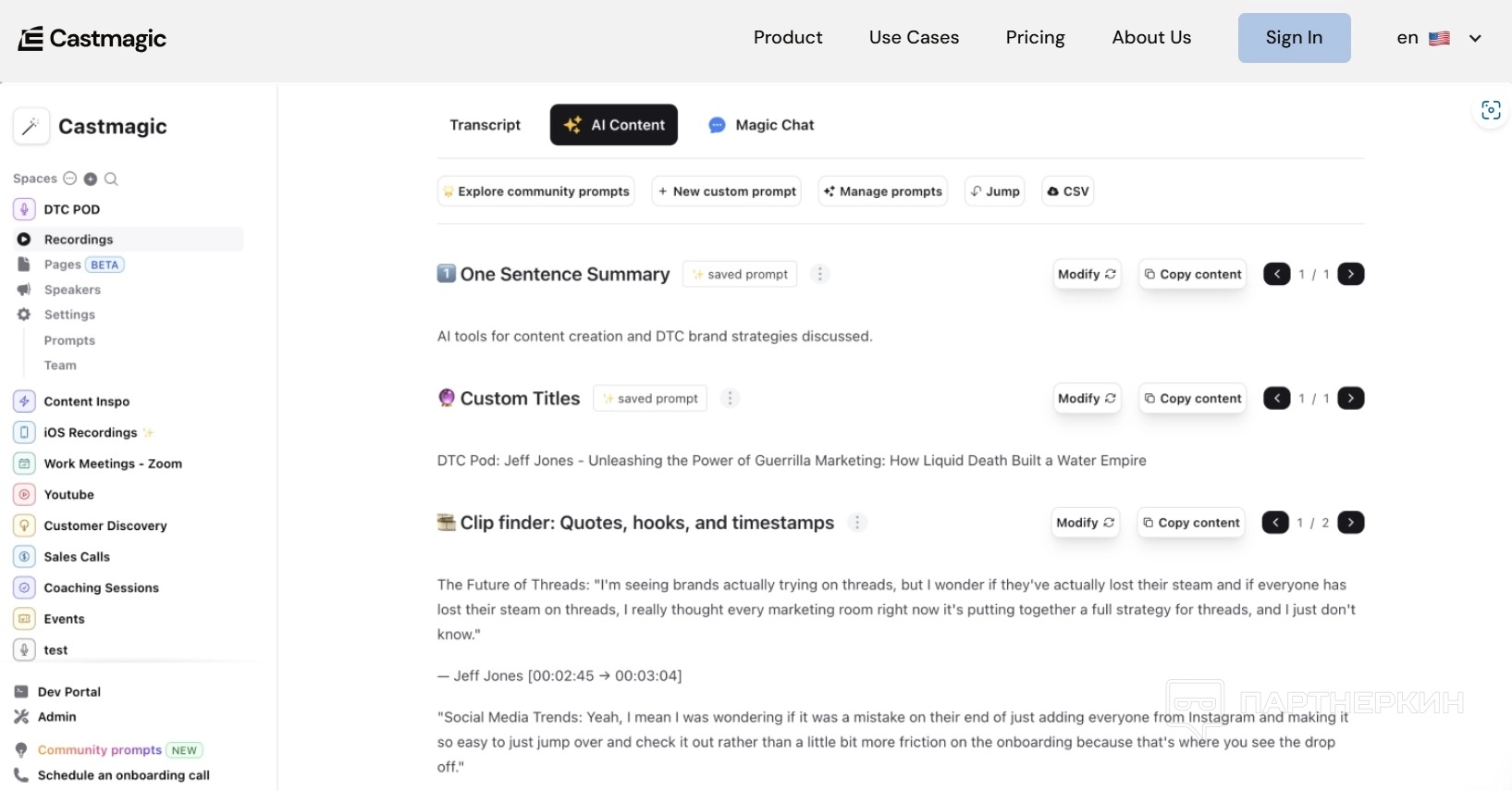Screen dimensions: 1512x791
Task: Click the screenshot capture icon at top right
Action: (x=1491, y=110)
